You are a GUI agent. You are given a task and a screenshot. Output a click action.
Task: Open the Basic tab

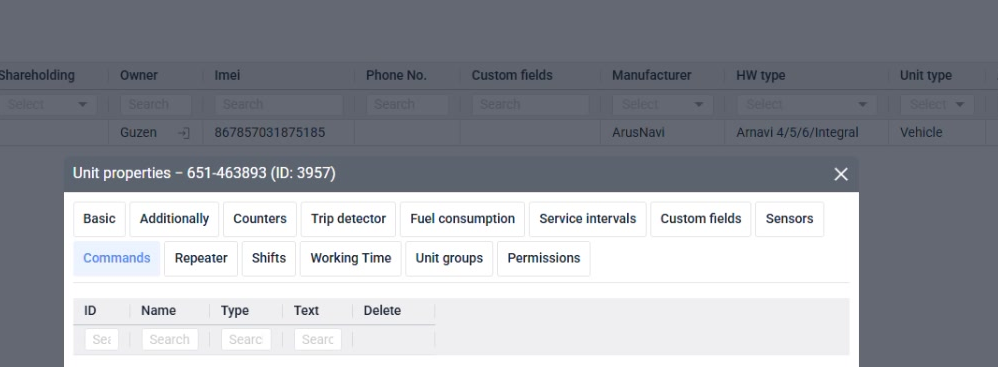pyautogui.click(x=99, y=219)
